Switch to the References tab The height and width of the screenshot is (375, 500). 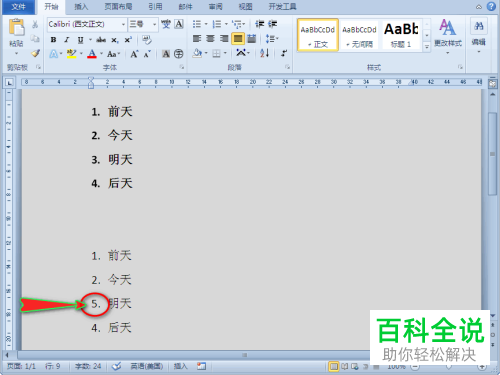155,7
